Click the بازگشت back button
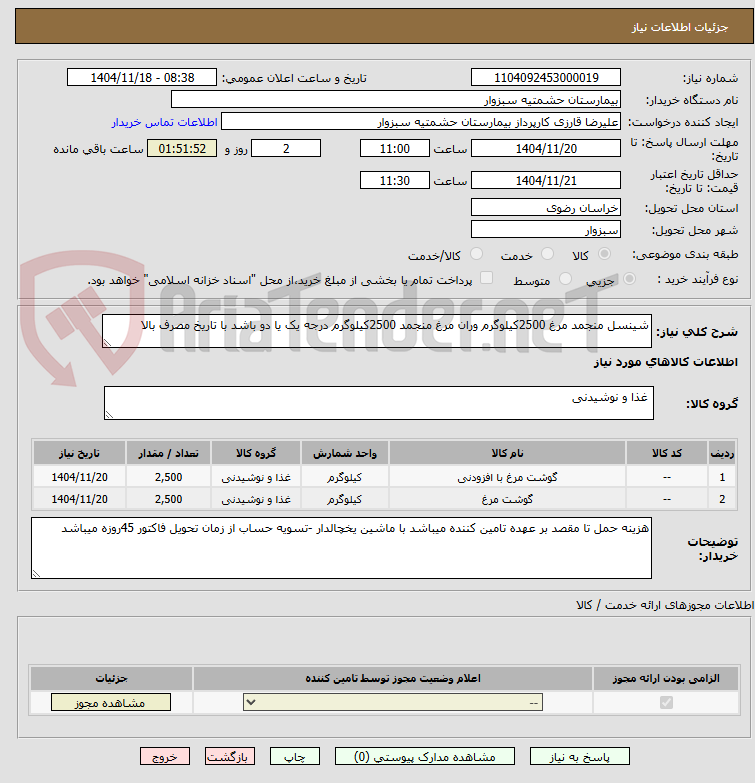This screenshot has width=755, height=783. click(x=230, y=757)
